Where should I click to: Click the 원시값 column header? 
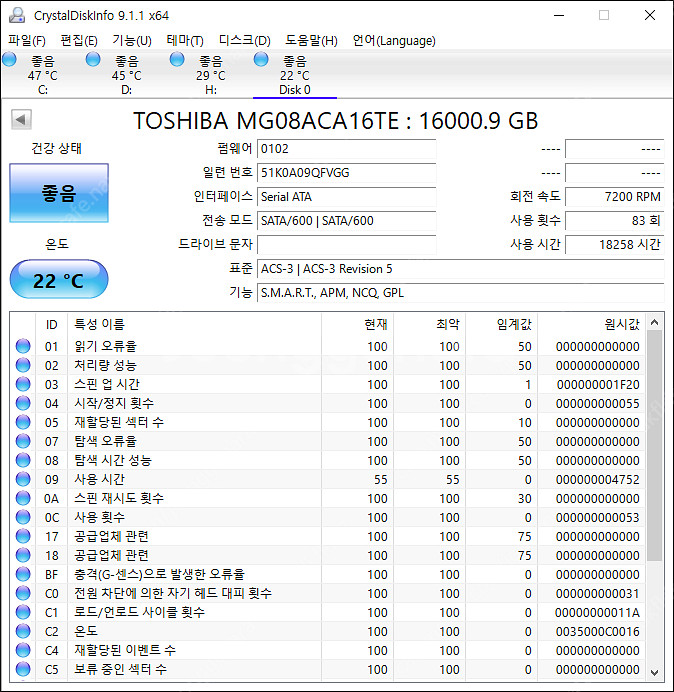[x=591, y=324]
